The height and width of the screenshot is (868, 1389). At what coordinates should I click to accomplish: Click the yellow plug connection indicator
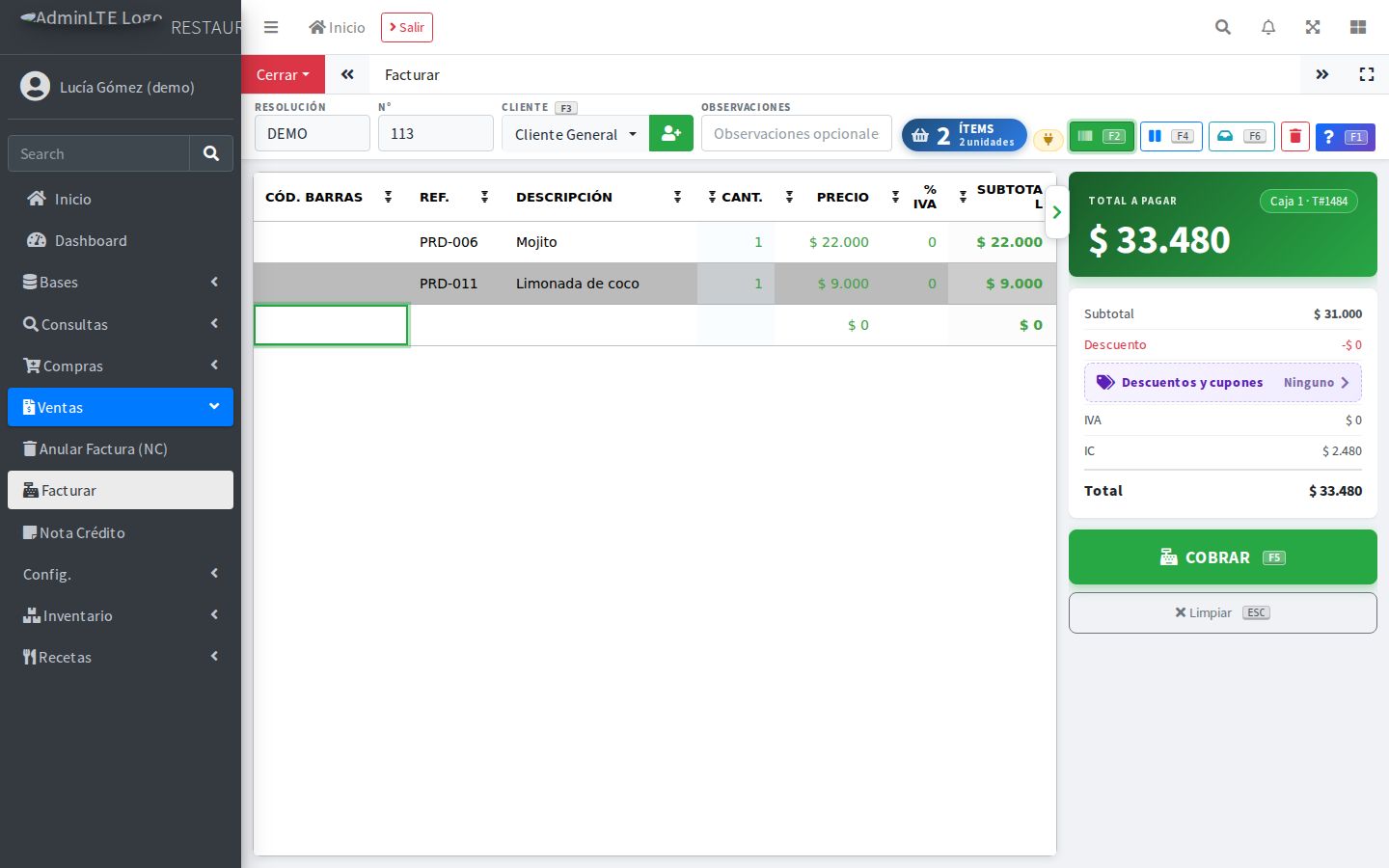coord(1048,139)
